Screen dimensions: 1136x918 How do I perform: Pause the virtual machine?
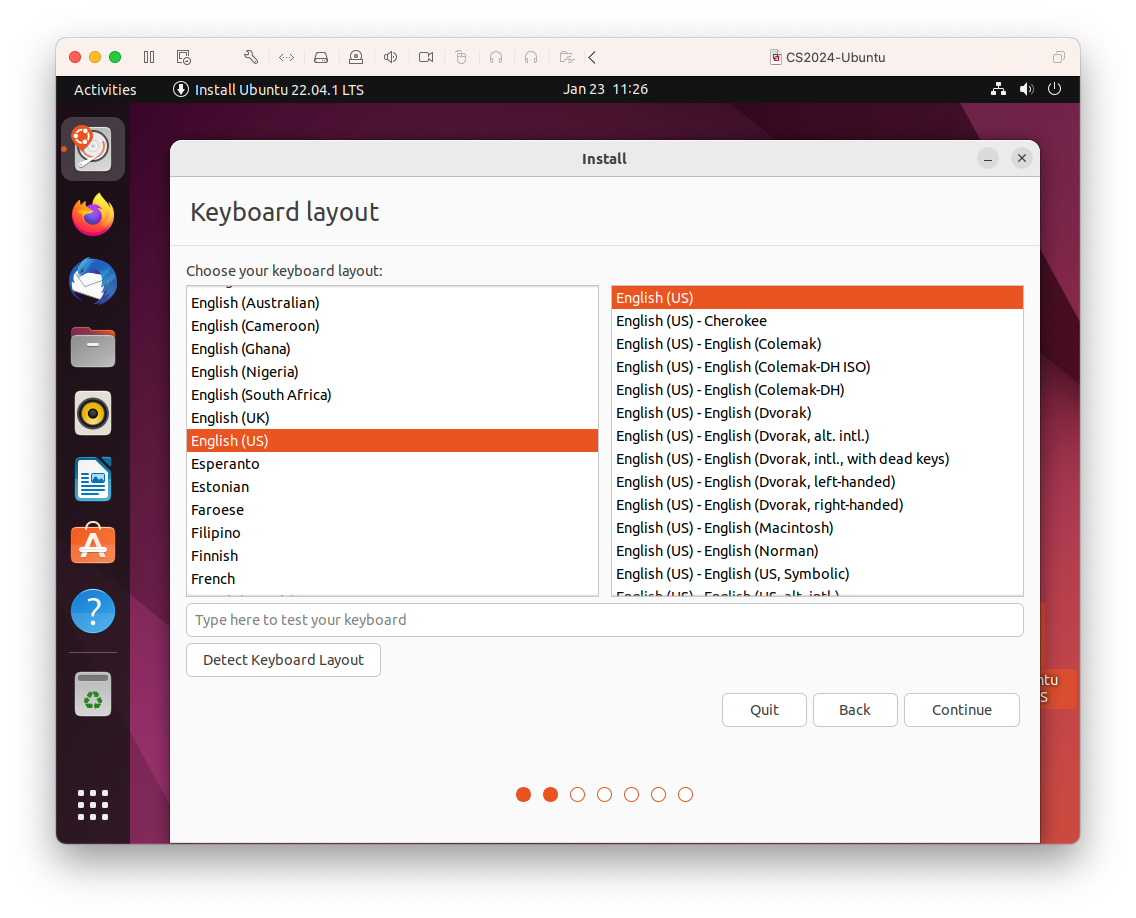pyautogui.click(x=149, y=57)
